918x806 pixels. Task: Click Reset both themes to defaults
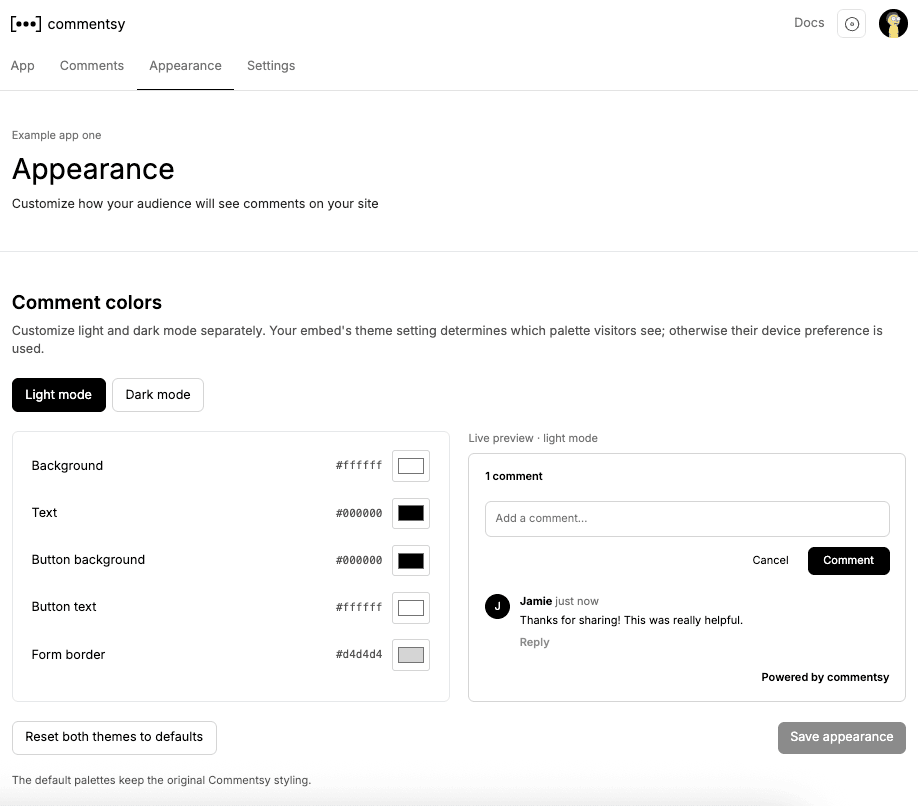click(114, 738)
